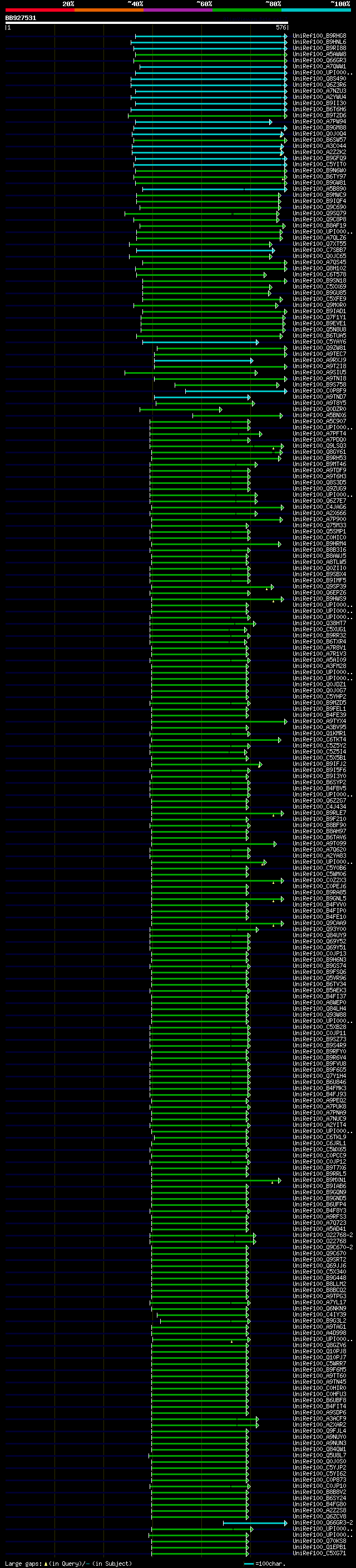The width and height of the screenshot is (356, 1568).
Task: Click the UniRef100_A7PW94 label
Action: coord(319,122)
